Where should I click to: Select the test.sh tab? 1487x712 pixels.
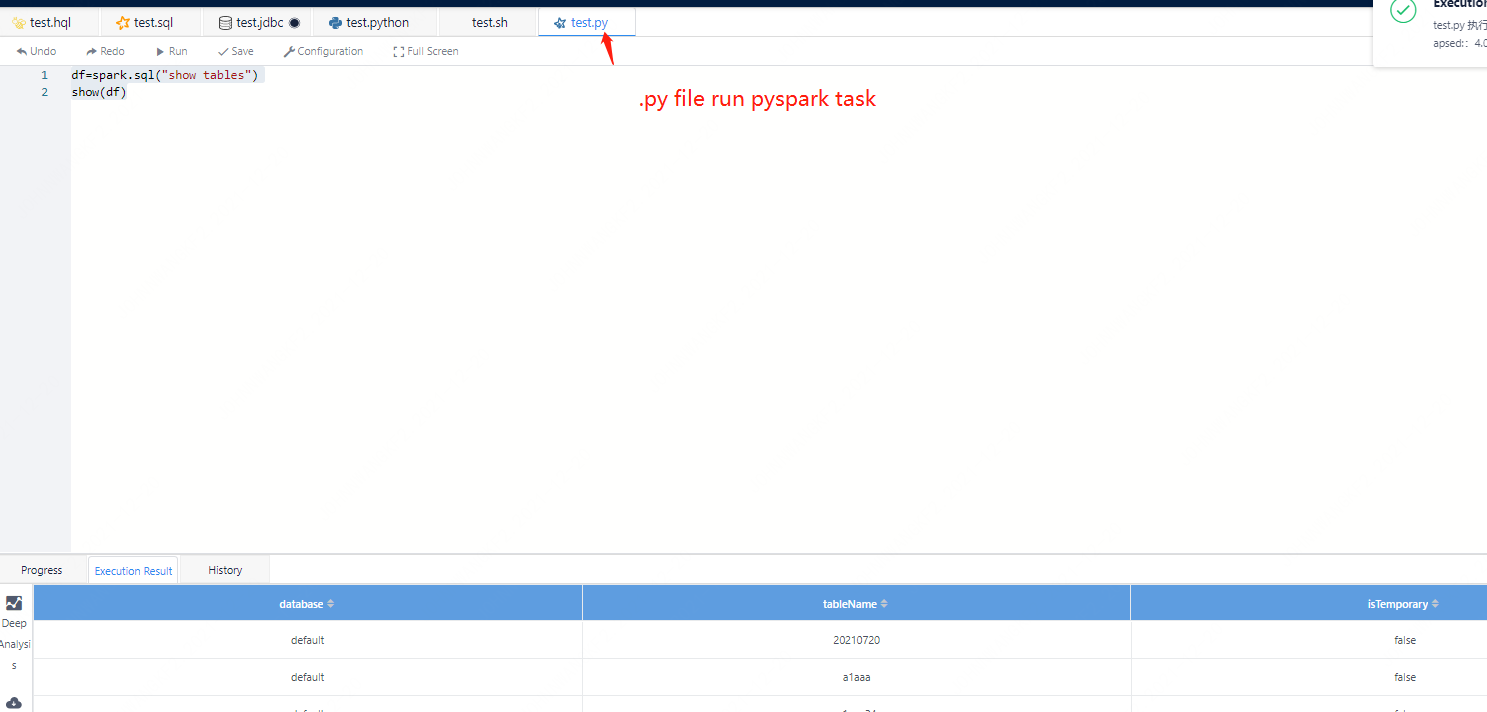click(x=489, y=22)
